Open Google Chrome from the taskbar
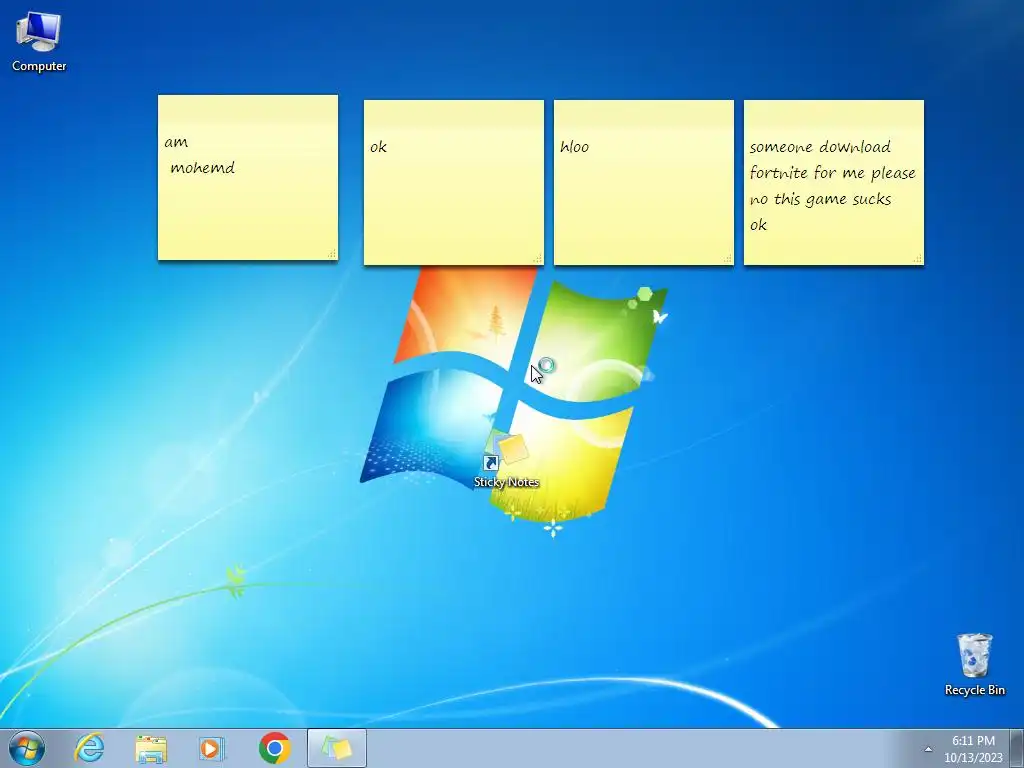Screen dimensions: 1024x768 274,748
